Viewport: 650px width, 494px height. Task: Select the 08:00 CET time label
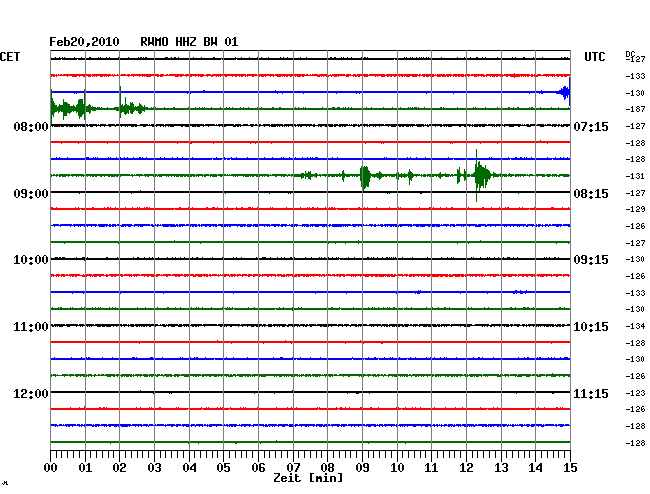(x=31, y=127)
